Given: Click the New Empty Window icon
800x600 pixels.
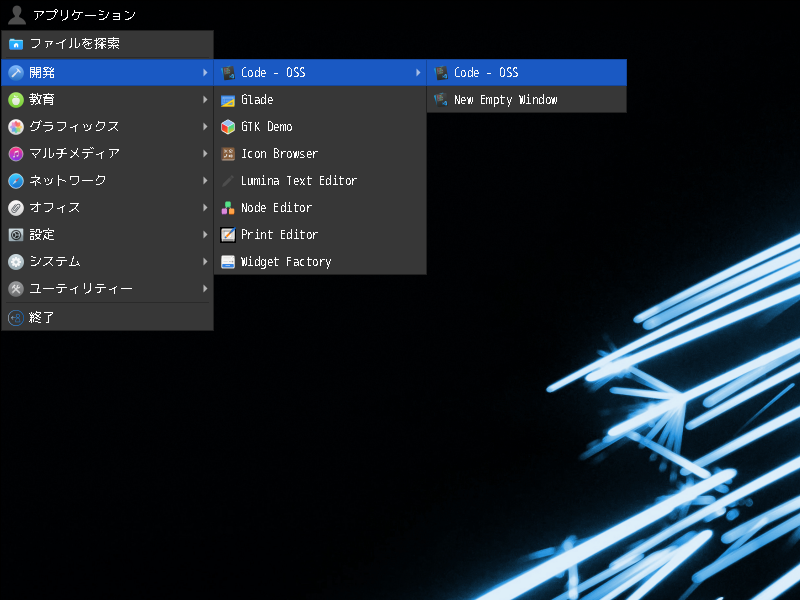Looking at the screenshot, I should (441, 99).
